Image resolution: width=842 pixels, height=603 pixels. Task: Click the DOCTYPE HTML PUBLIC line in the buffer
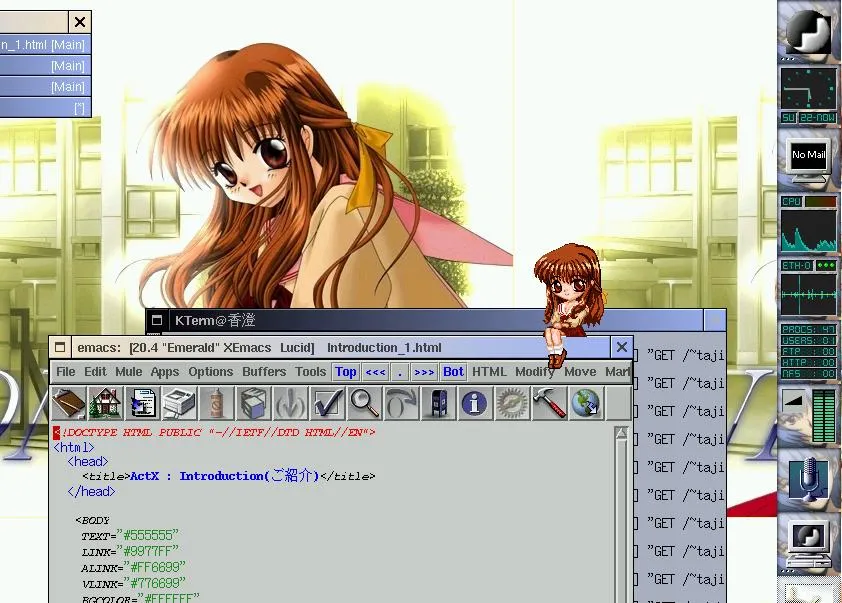click(215, 432)
